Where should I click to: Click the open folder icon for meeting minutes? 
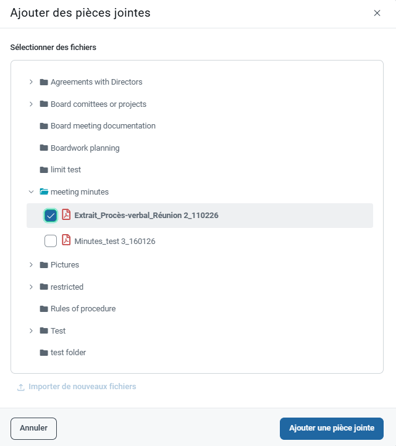click(x=44, y=192)
